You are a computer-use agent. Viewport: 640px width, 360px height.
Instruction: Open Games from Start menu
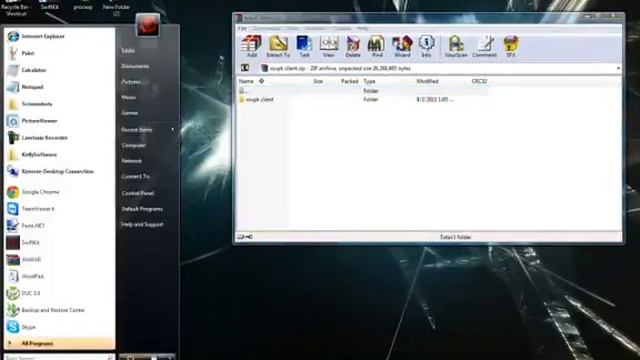tap(130, 113)
